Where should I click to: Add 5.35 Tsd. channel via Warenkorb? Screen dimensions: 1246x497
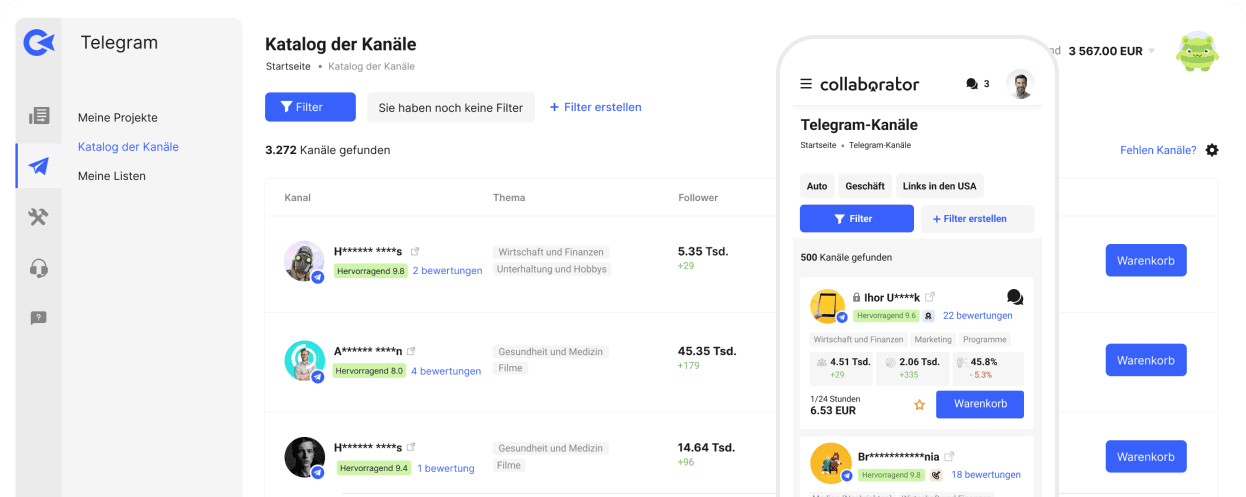pyautogui.click(x=1146, y=260)
